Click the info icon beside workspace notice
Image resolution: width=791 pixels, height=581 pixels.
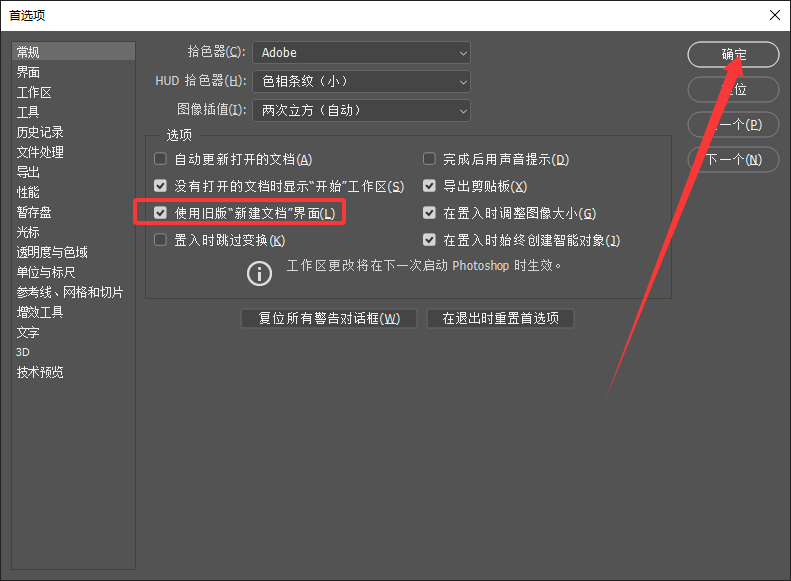(x=259, y=273)
